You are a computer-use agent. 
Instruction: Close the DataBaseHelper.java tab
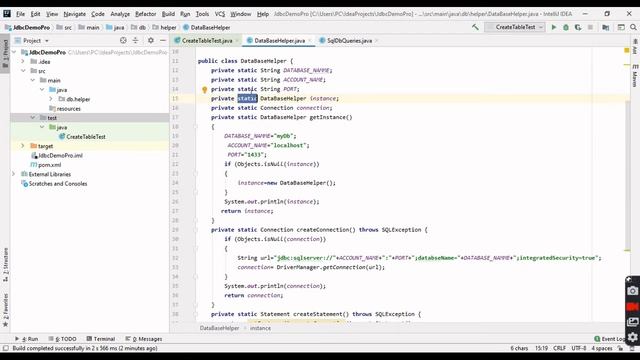pyautogui.click(x=310, y=40)
